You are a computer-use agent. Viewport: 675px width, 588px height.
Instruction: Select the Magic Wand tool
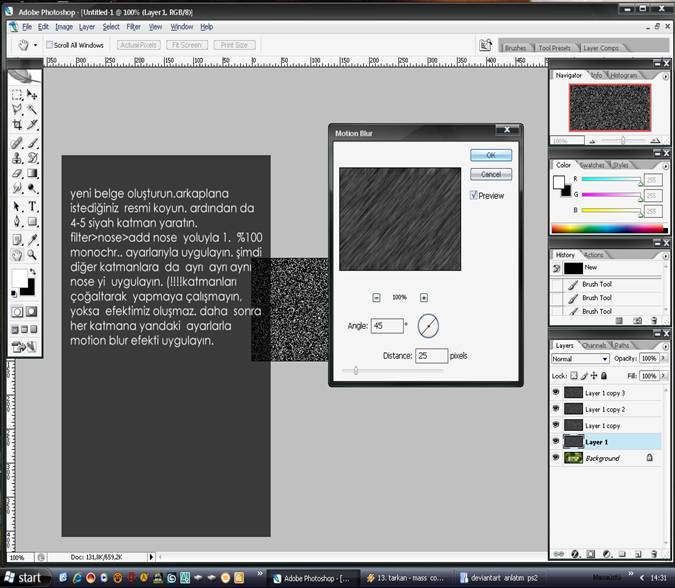tap(32, 109)
